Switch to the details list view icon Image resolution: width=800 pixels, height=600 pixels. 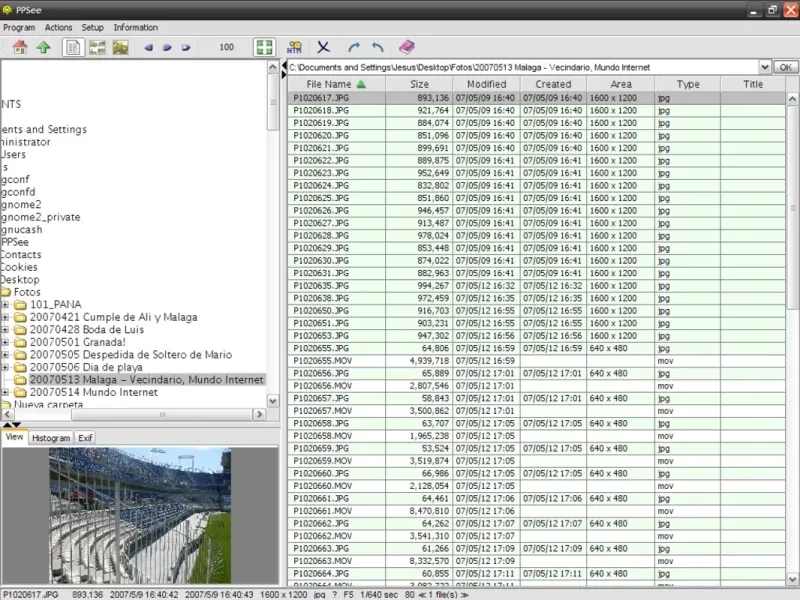(73, 47)
